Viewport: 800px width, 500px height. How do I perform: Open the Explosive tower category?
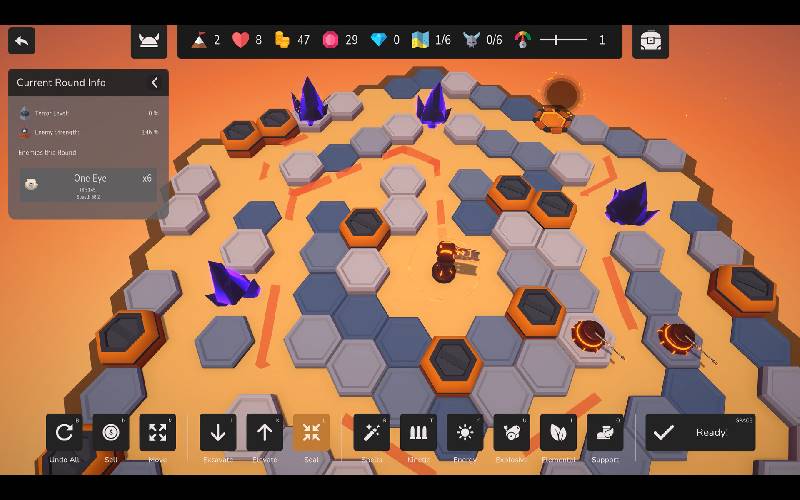511,432
